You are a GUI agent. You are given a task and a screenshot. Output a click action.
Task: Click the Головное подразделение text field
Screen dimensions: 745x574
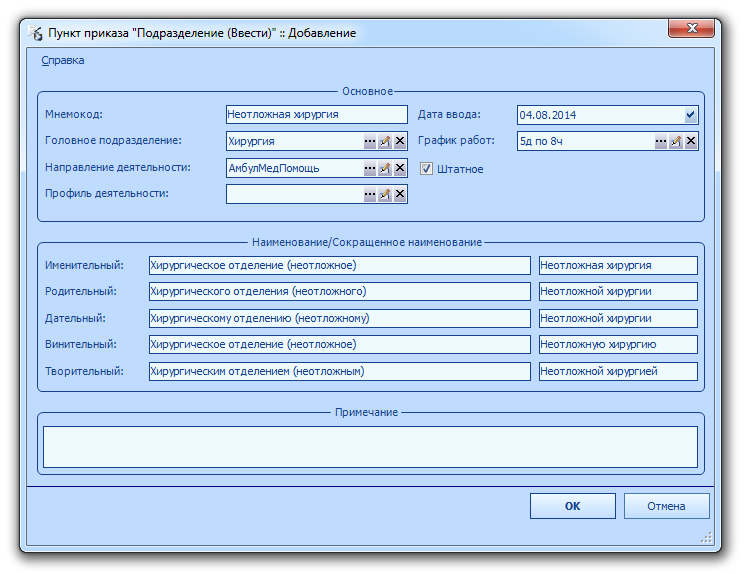click(295, 141)
